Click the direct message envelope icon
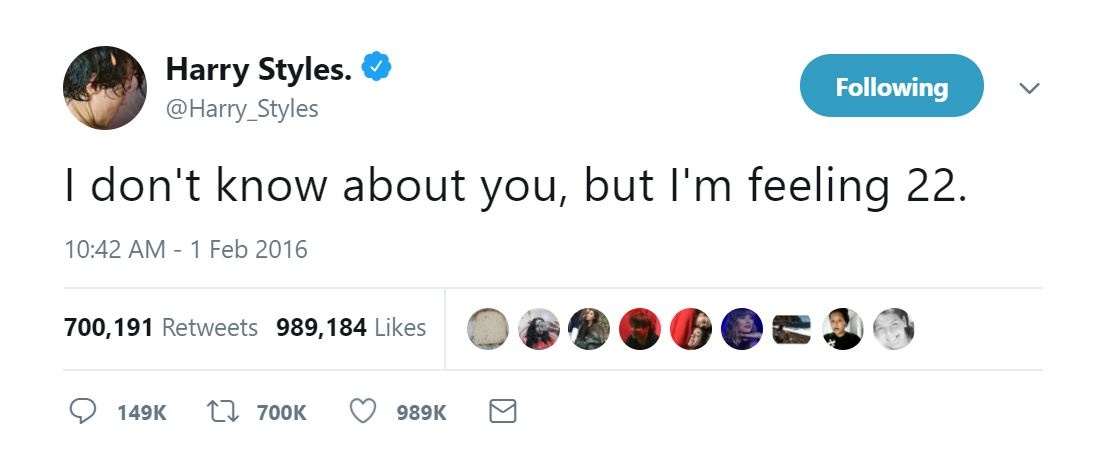This screenshot has width=1106, height=462. click(x=501, y=411)
